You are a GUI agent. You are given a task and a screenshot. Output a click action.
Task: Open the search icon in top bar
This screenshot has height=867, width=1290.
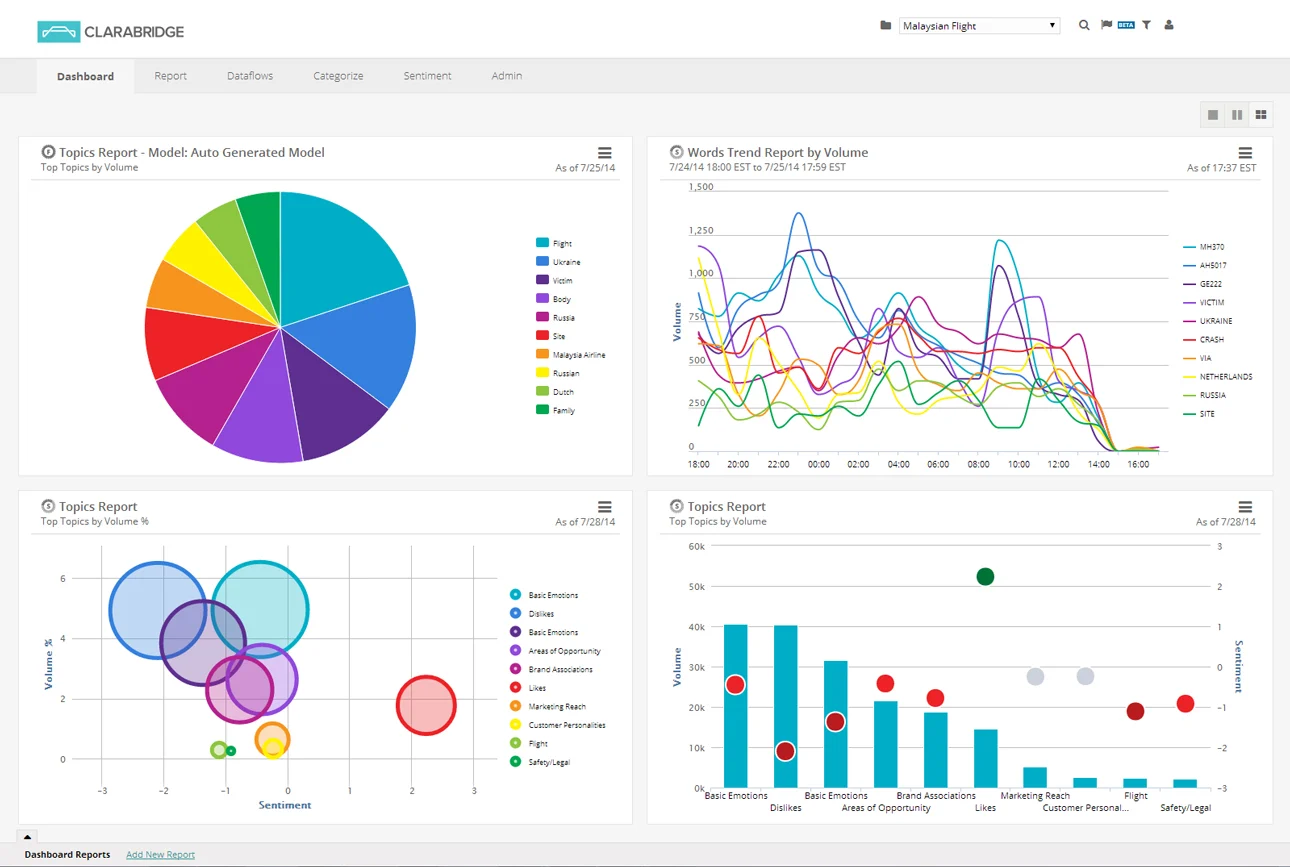click(1084, 24)
